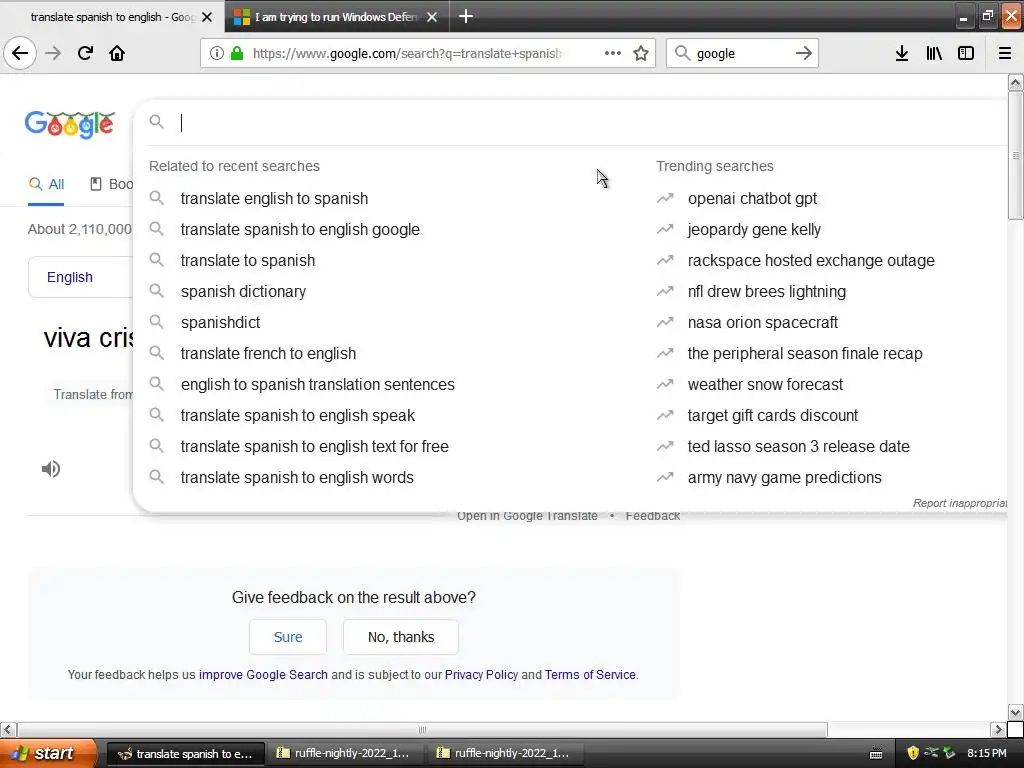Click the Sure feedback button
This screenshot has height=768, width=1024.
[x=287, y=637]
